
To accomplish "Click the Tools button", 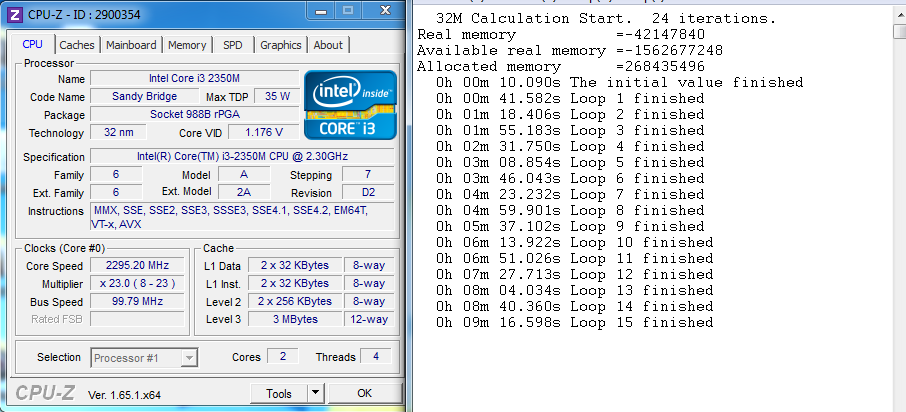I will [279, 394].
